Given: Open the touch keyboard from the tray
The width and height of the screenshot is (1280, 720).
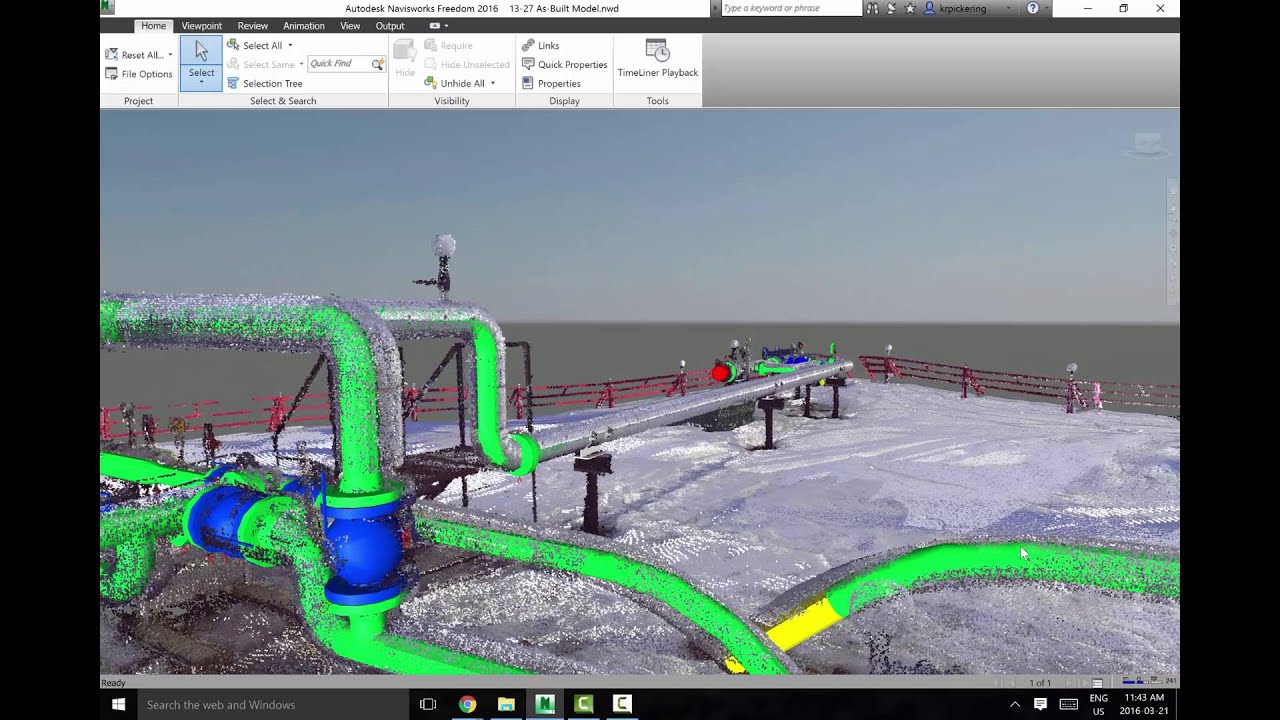Looking at the screenshot, I should click(1068, 704).
